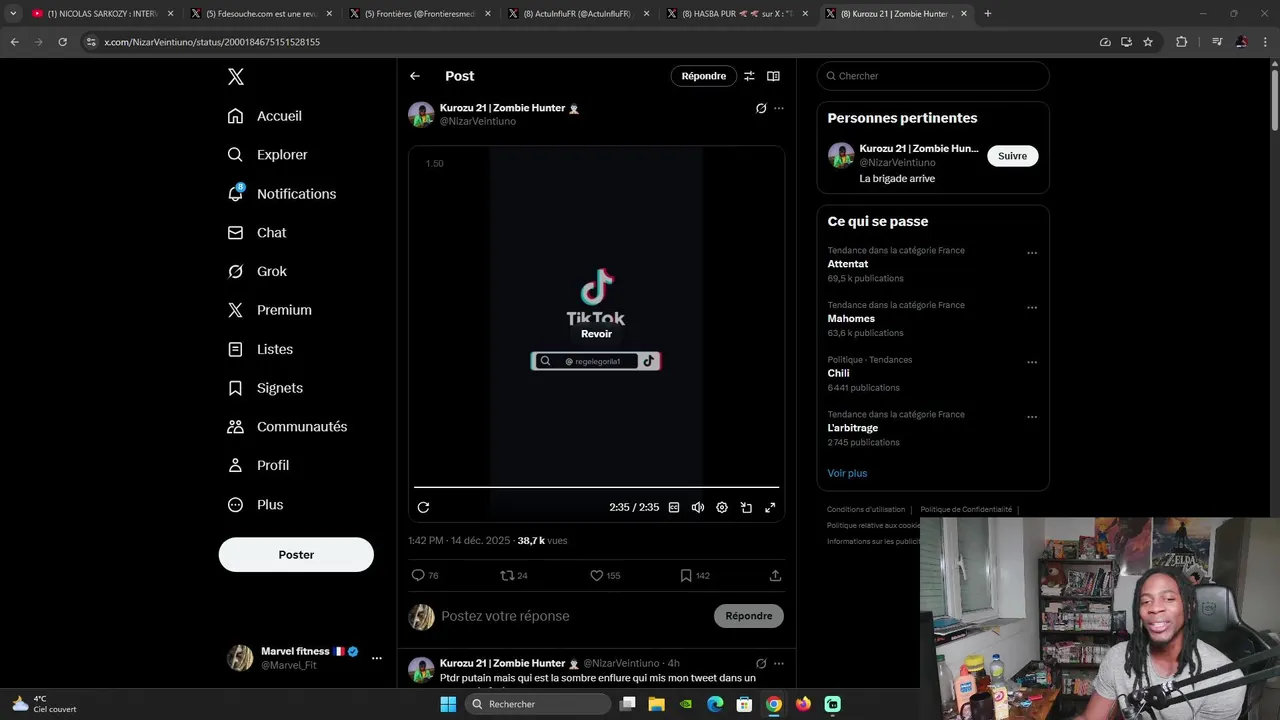The image size is (1280, 720).
Task: Open the Attentat trend
Action: pyautogui.click(x=848, y=264)
